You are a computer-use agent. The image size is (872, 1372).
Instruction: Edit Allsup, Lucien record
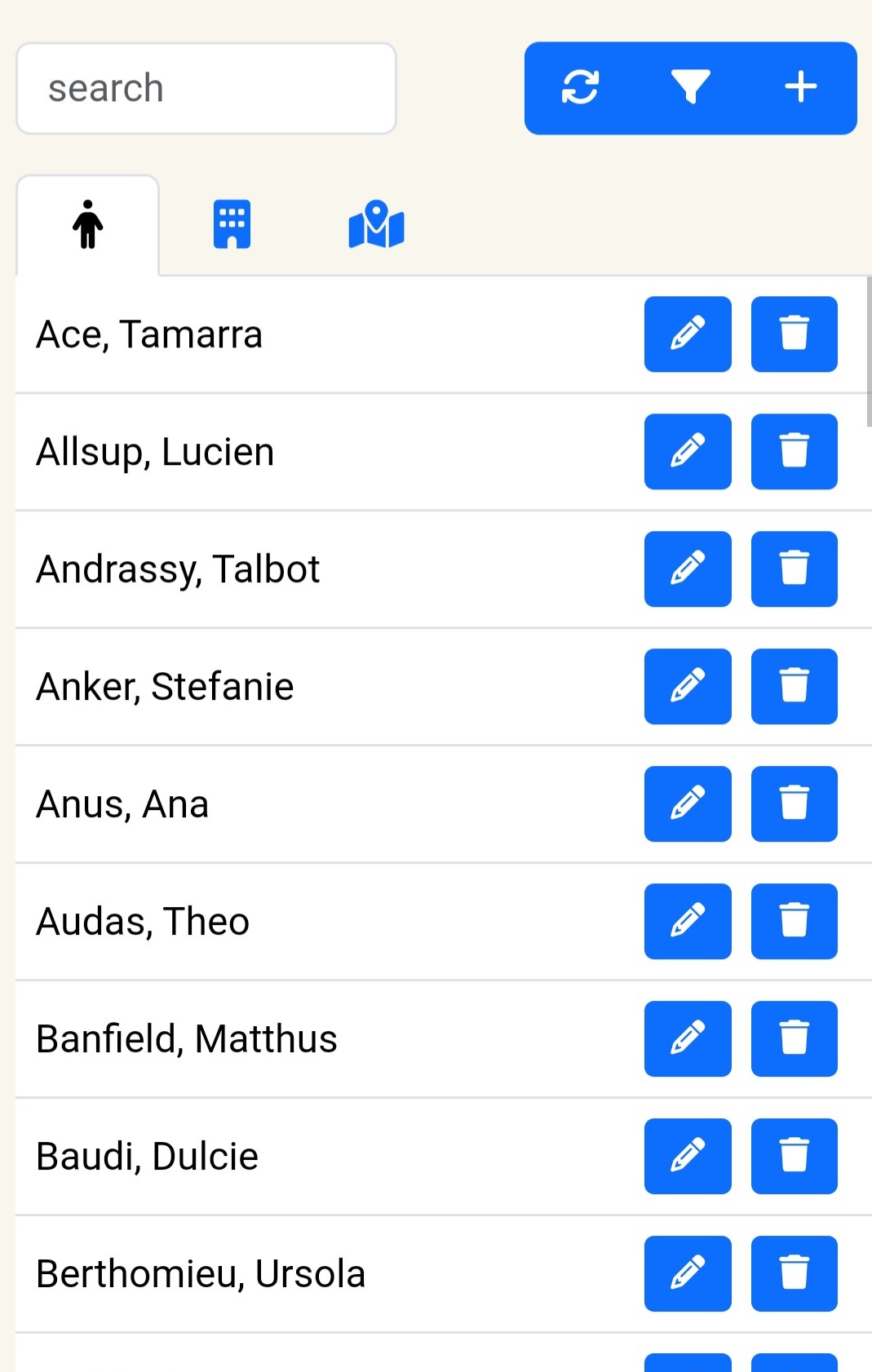687,452
